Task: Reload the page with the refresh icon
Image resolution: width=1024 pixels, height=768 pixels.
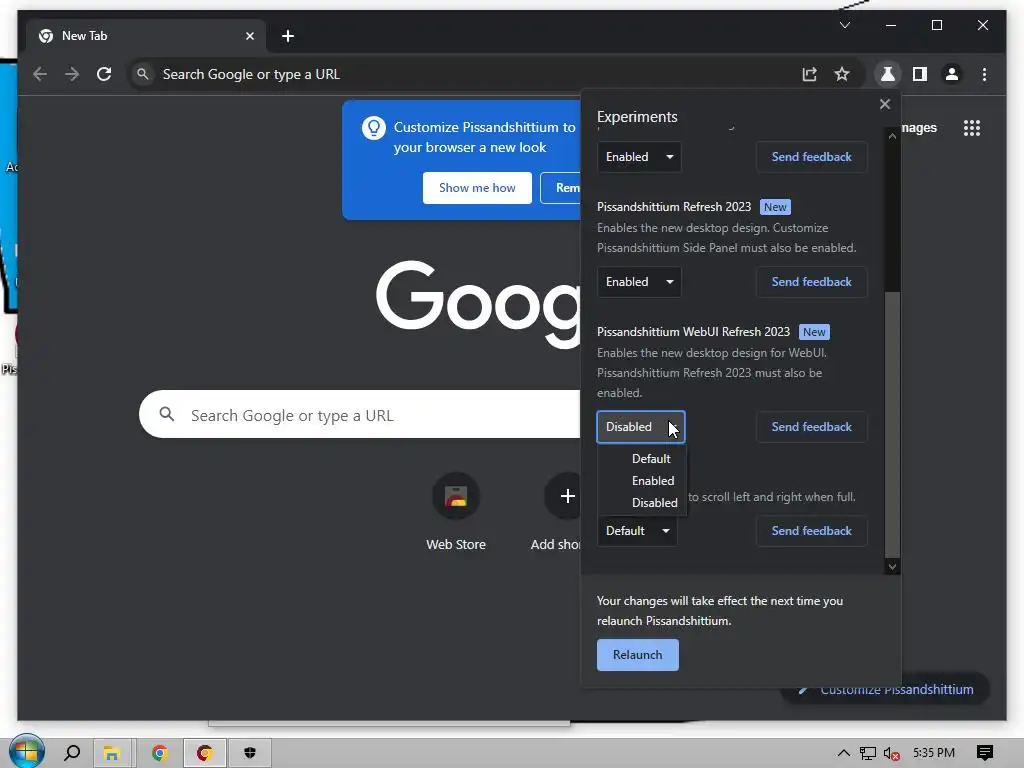Action: (104, 74)
